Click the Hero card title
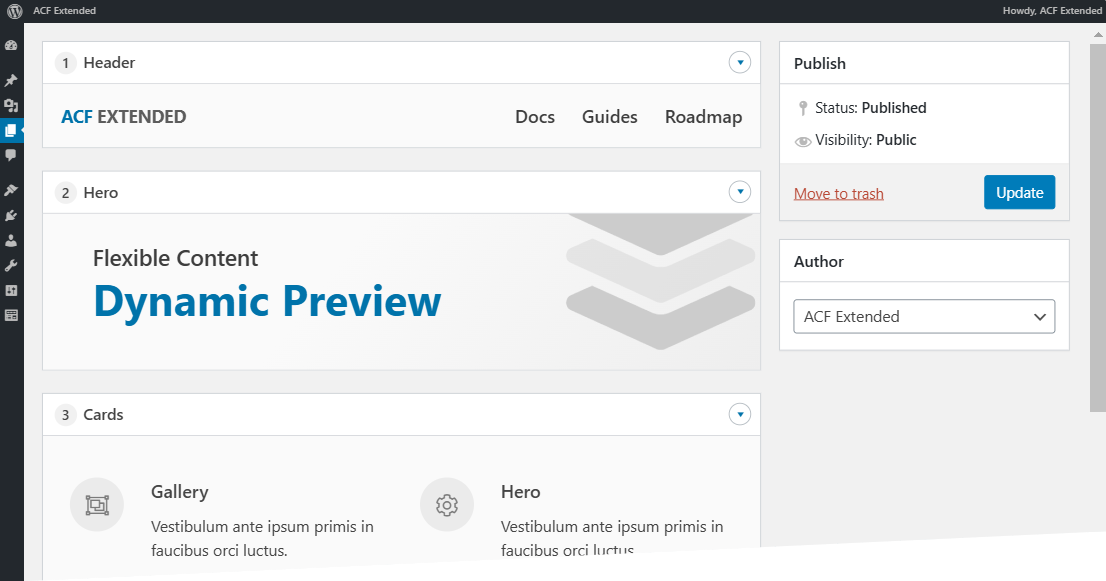The height and width of the screenshot is (581, 1106). coord(521,492)
